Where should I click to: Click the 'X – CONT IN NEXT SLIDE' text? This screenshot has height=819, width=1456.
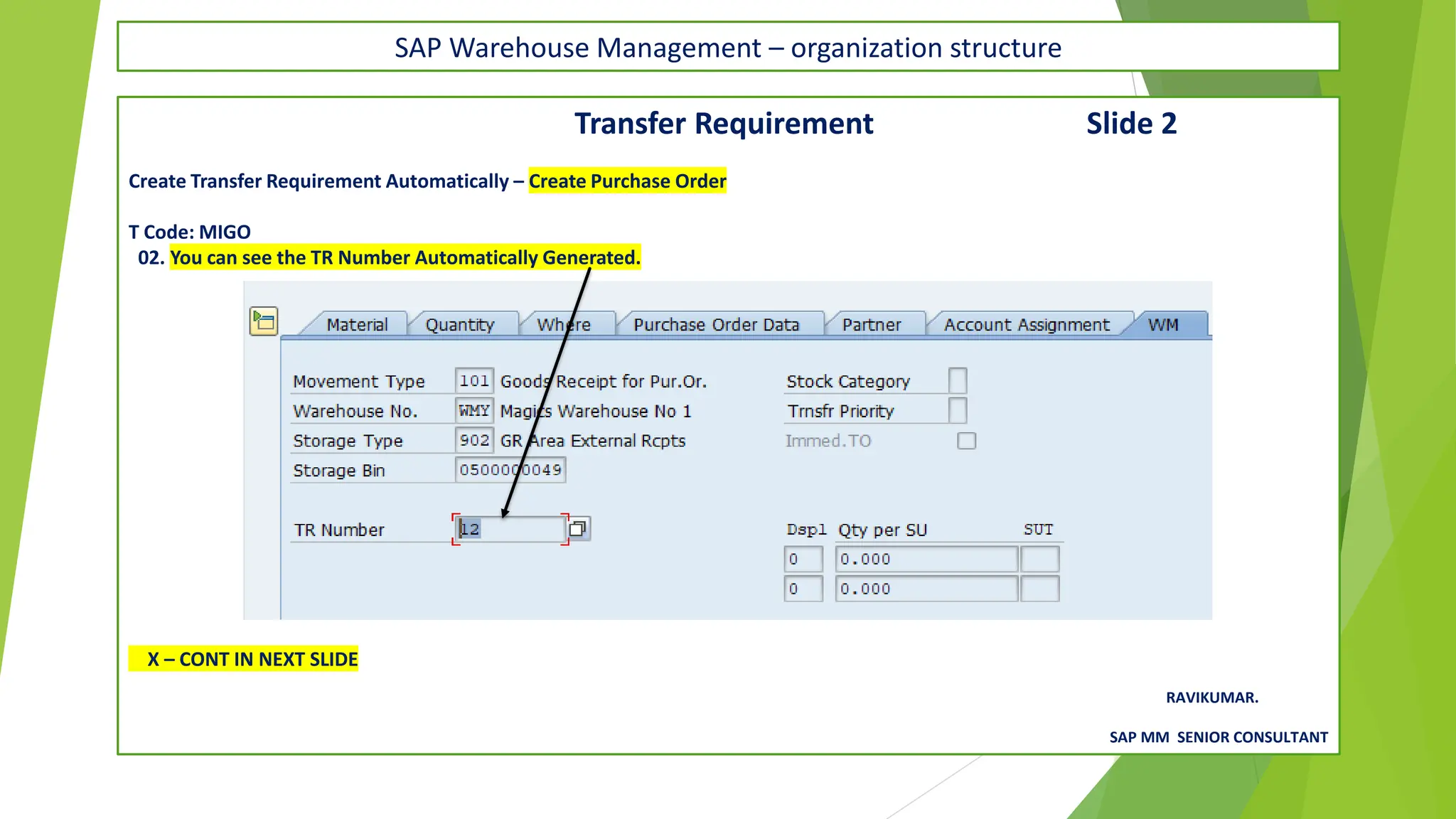pyautogui.click(x=252, y=659)
